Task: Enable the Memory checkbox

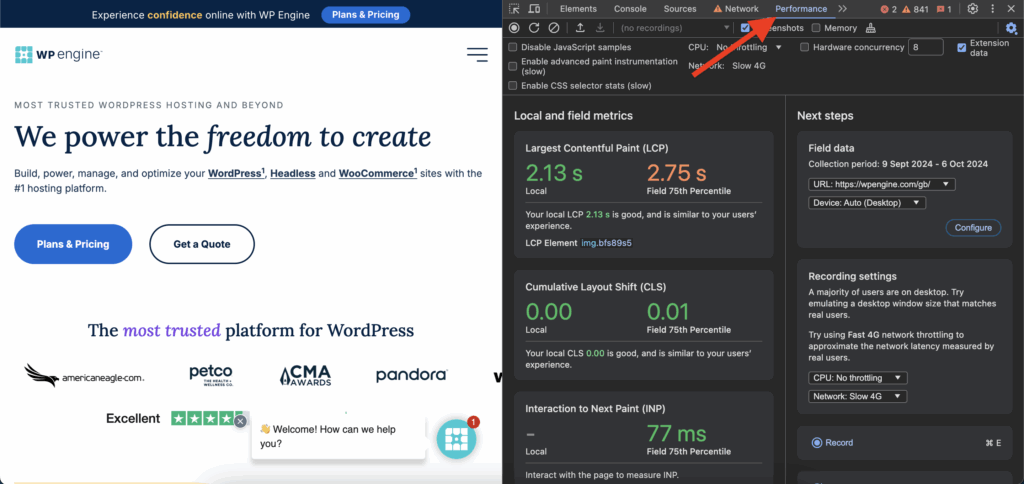Action: click(x=816, y=28)
